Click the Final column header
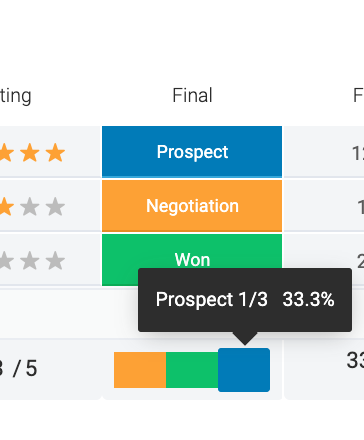The height and width of the screenshot is (440, 364). point(192,95)
